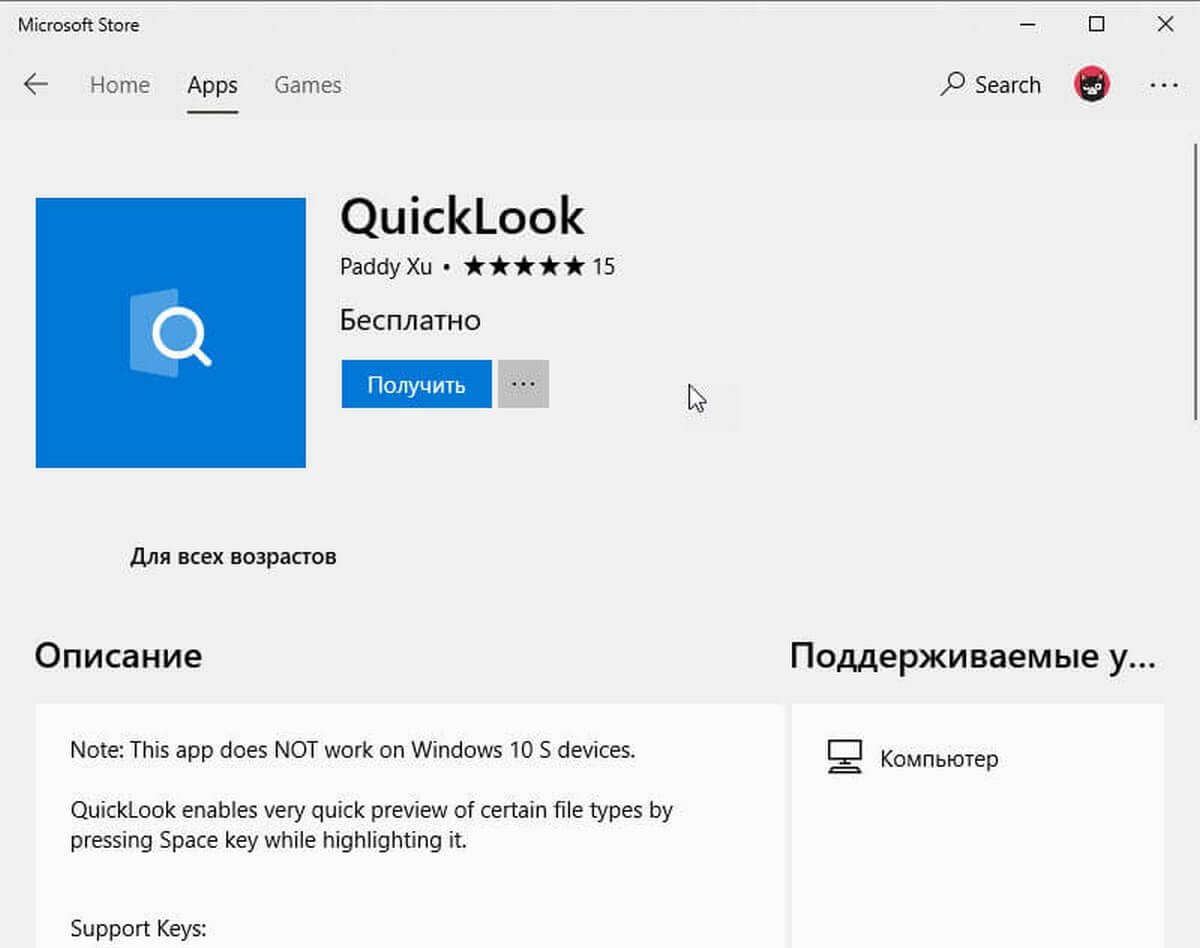Maximize the Microsoft Store window
The image size is (1200, 948).
tap(1097, 25)
